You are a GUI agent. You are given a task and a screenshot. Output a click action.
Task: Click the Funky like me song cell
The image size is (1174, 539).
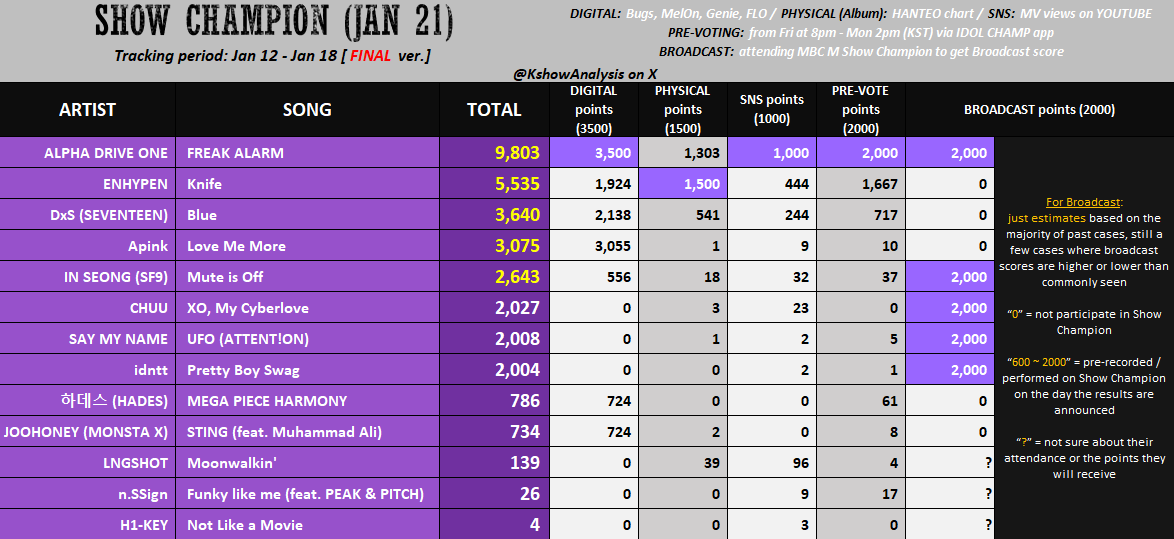point(308,494)
